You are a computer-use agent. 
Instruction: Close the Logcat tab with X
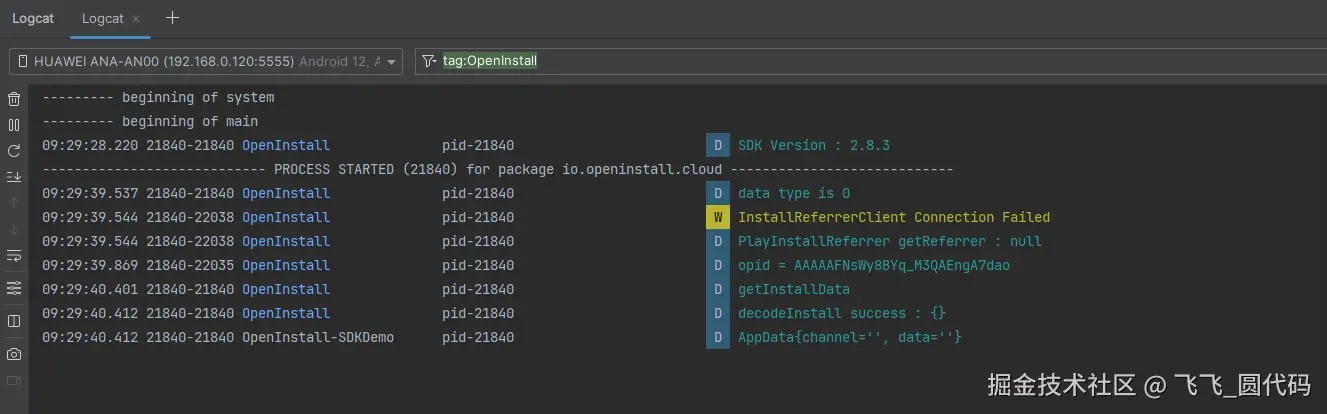point(137,18)
